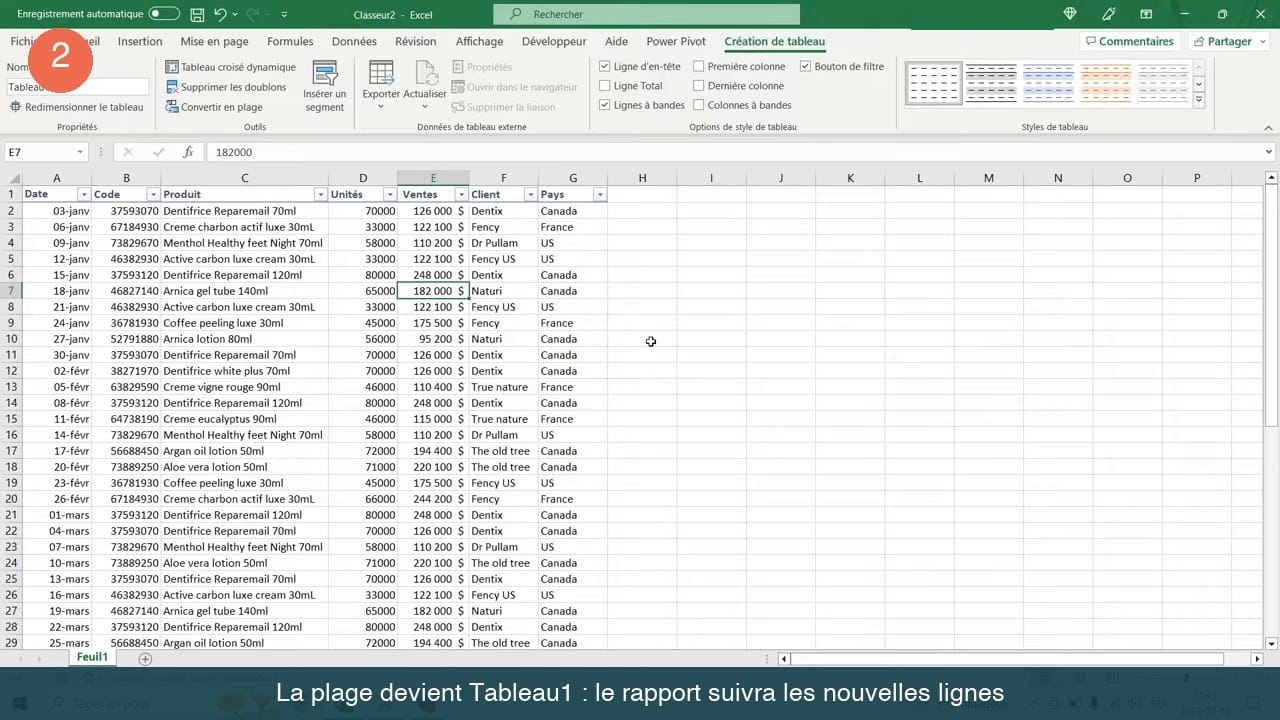Click the Exporter table icon

pyautogui.click(x=381, y=74)
